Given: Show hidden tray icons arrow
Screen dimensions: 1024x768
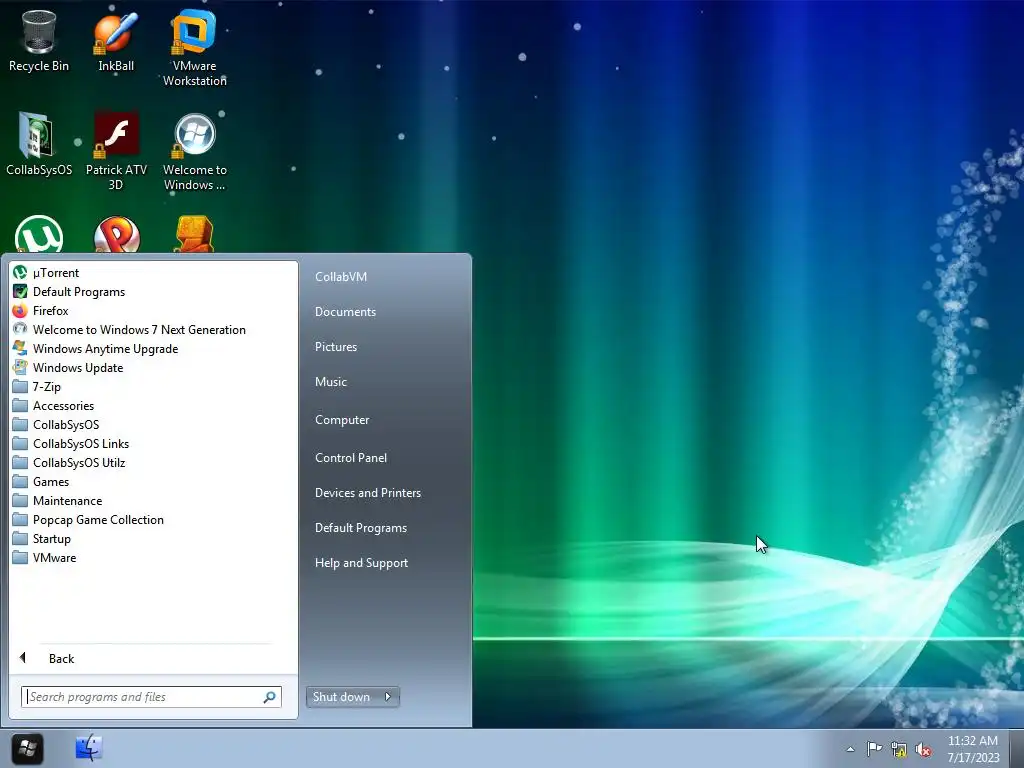Looking at the screenshot, I should pyautogui.click(x=850, y=749).
